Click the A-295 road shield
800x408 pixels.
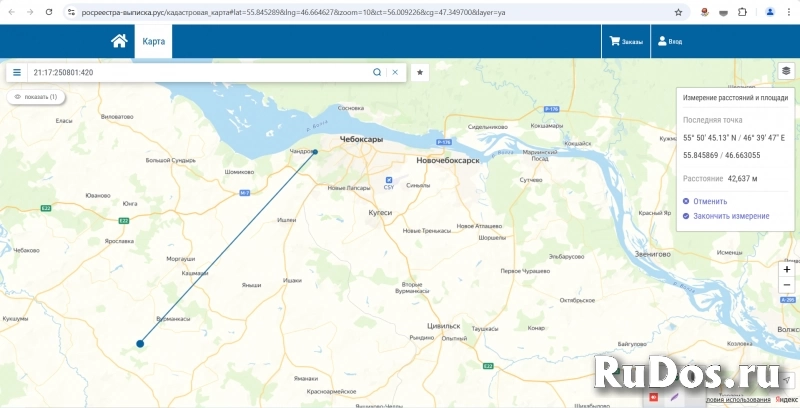(788, 299)
